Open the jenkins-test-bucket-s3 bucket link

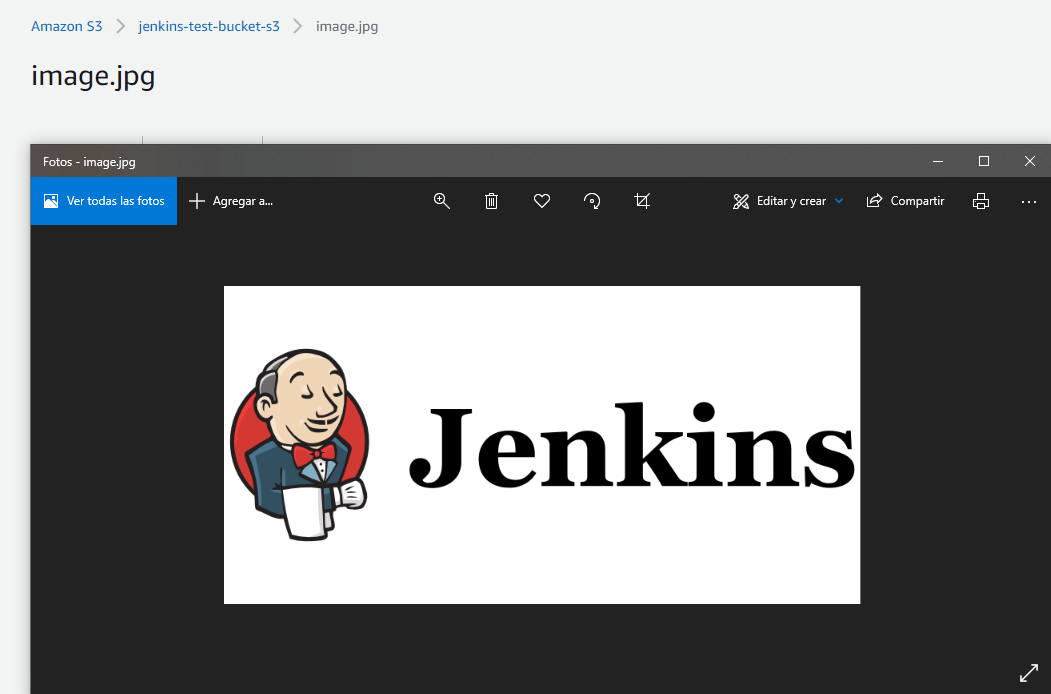tap(209, 26)
